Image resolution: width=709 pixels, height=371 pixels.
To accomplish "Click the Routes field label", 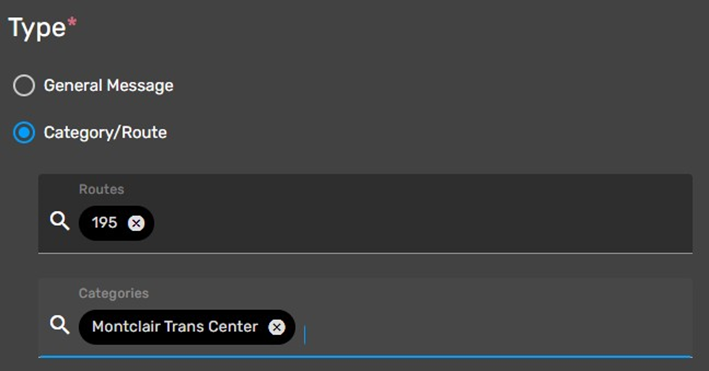I will pos(101,189).
